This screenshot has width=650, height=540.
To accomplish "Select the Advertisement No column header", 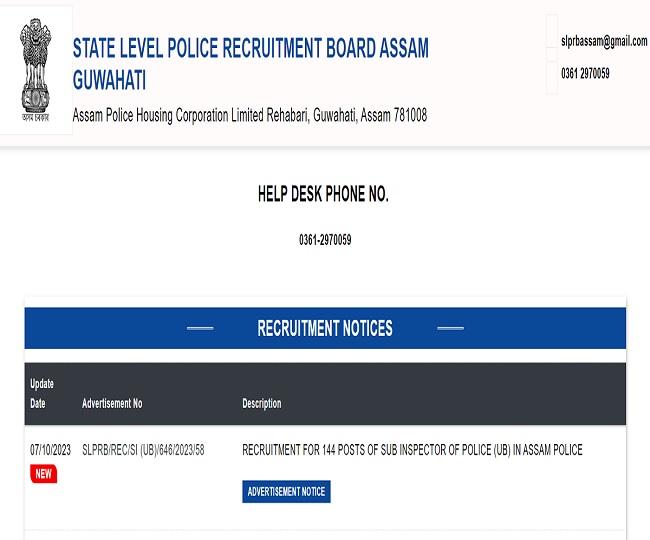I will [112, 403].
